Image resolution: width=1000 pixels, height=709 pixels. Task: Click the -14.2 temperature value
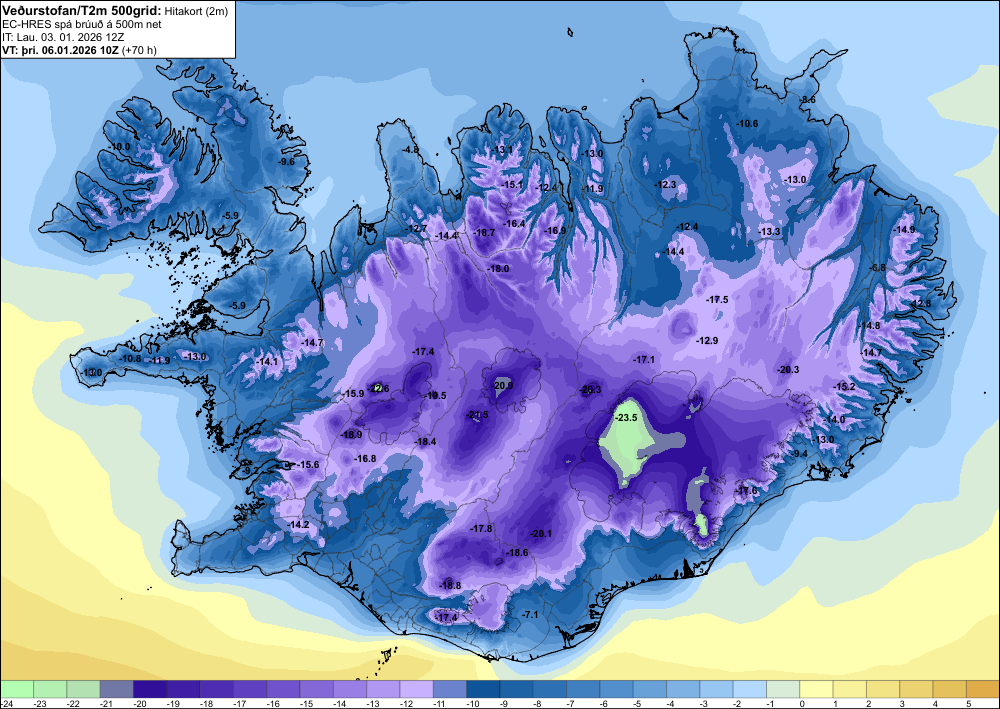(298, 524)
